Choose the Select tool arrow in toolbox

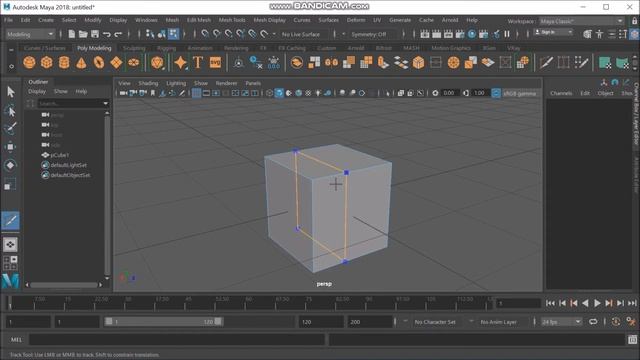pos(11,91)
